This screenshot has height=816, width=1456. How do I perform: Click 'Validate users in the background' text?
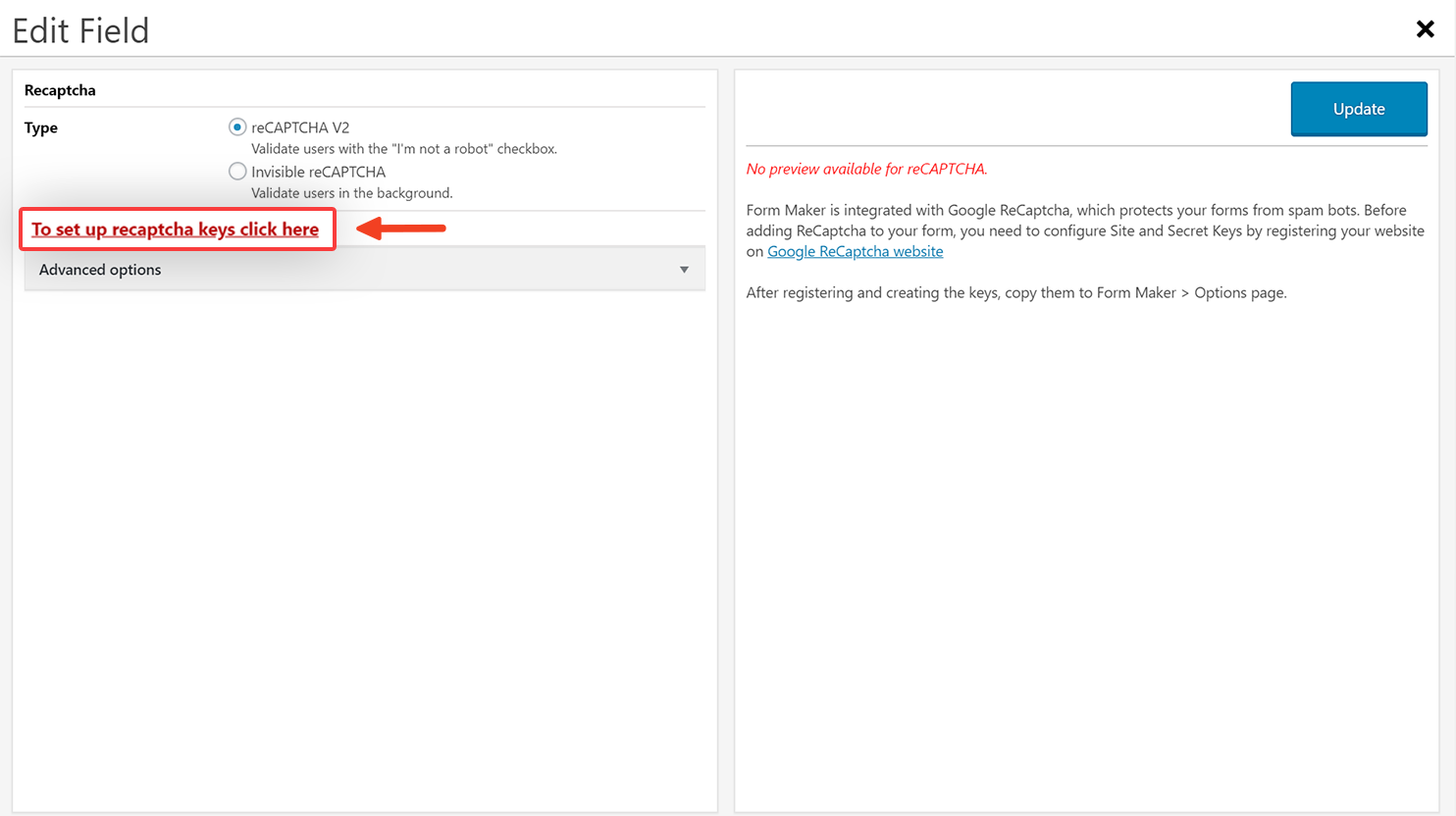(x=352, y=193)
